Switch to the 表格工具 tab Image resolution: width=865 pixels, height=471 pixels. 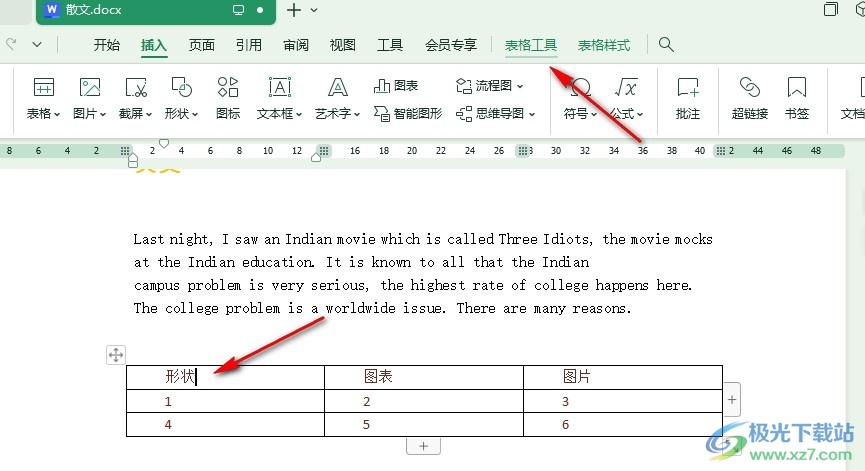[x=531, y=45]
